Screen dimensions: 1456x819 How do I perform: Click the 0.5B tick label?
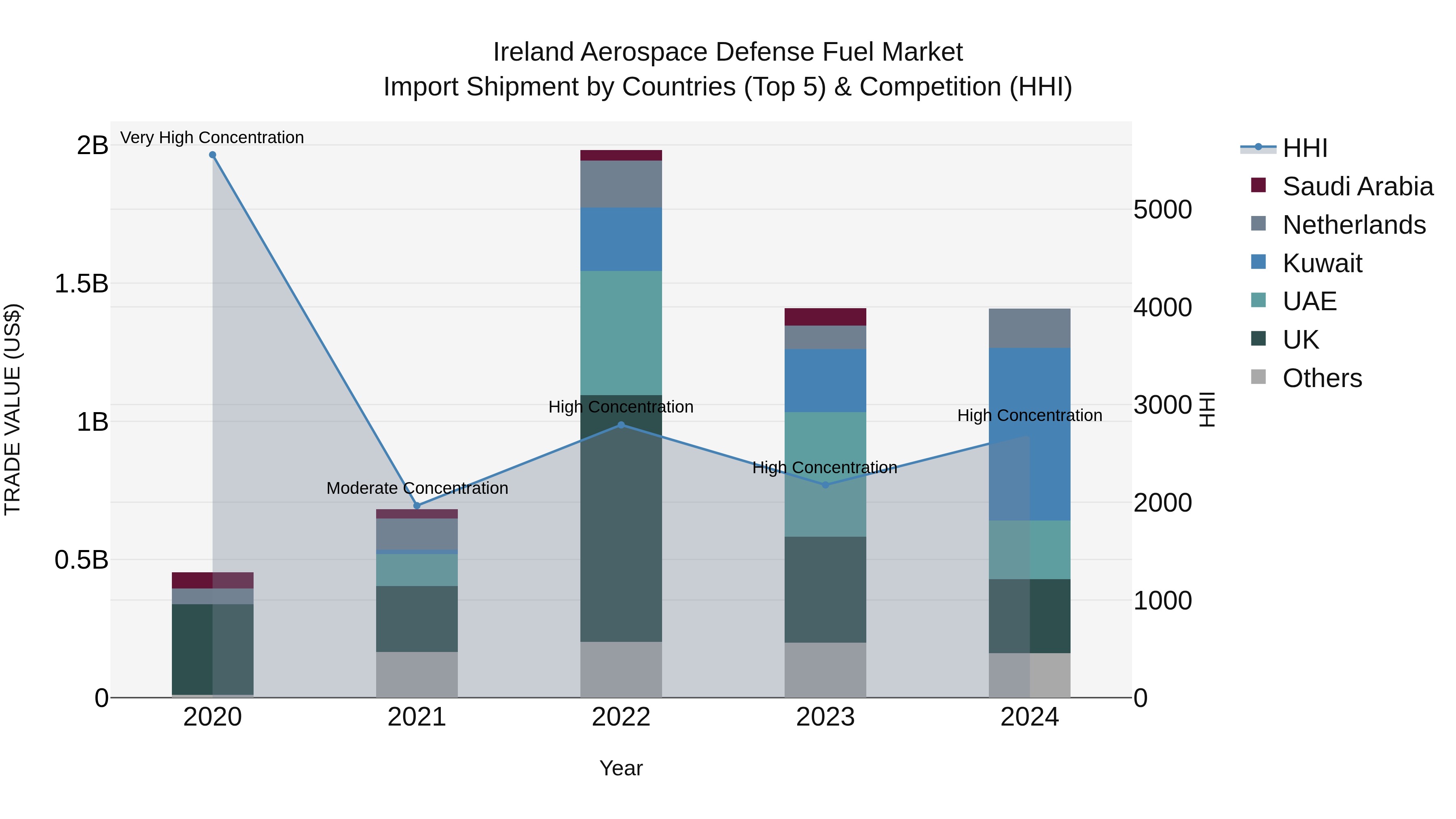(x=81, y=560)
